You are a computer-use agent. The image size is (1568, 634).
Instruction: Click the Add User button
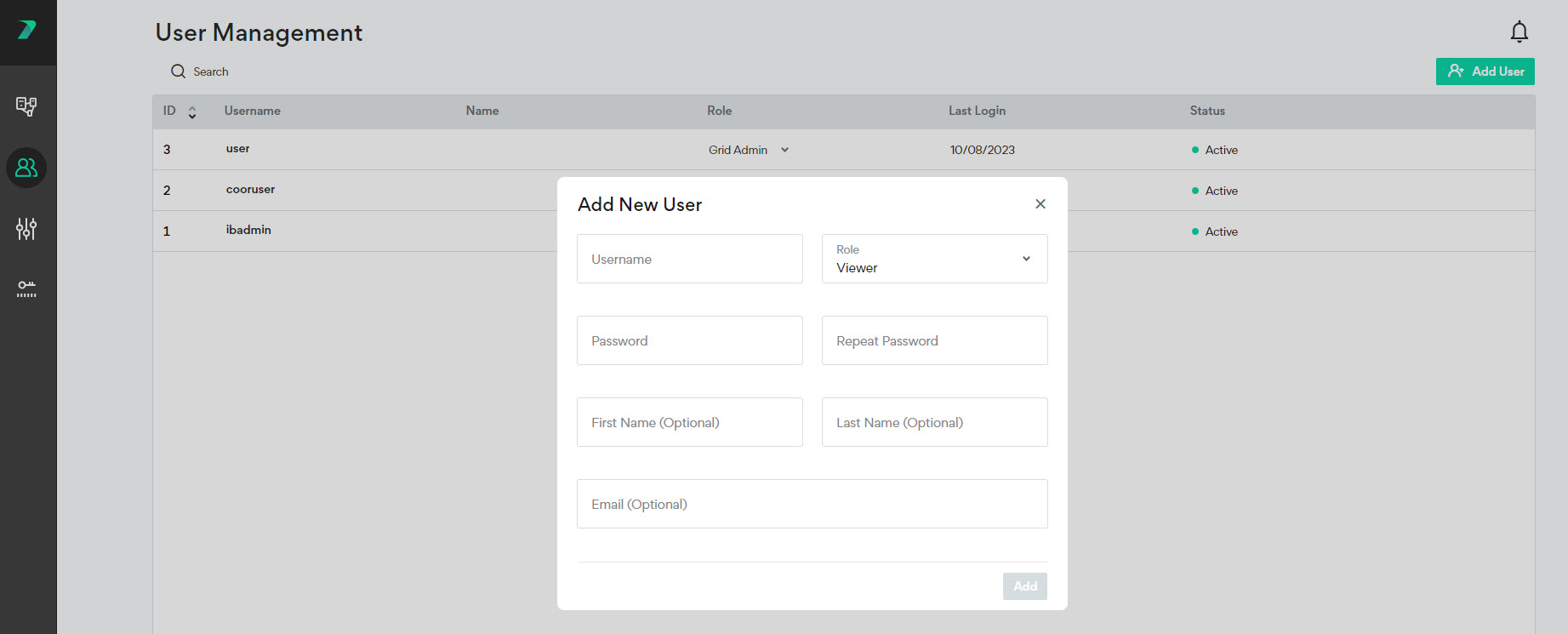[x=1485, y=71]
